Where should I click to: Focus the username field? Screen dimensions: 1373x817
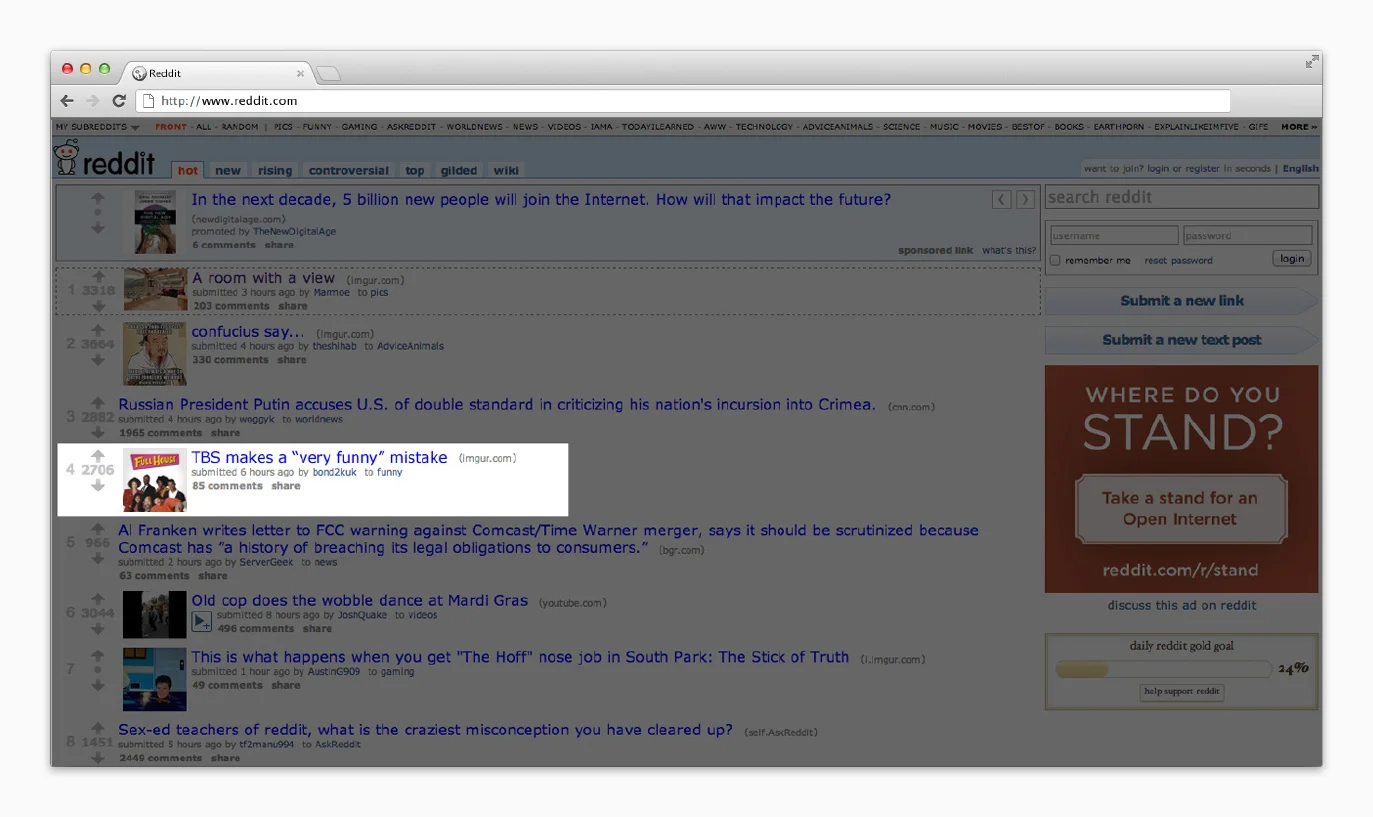click(x=1114, y=236)
